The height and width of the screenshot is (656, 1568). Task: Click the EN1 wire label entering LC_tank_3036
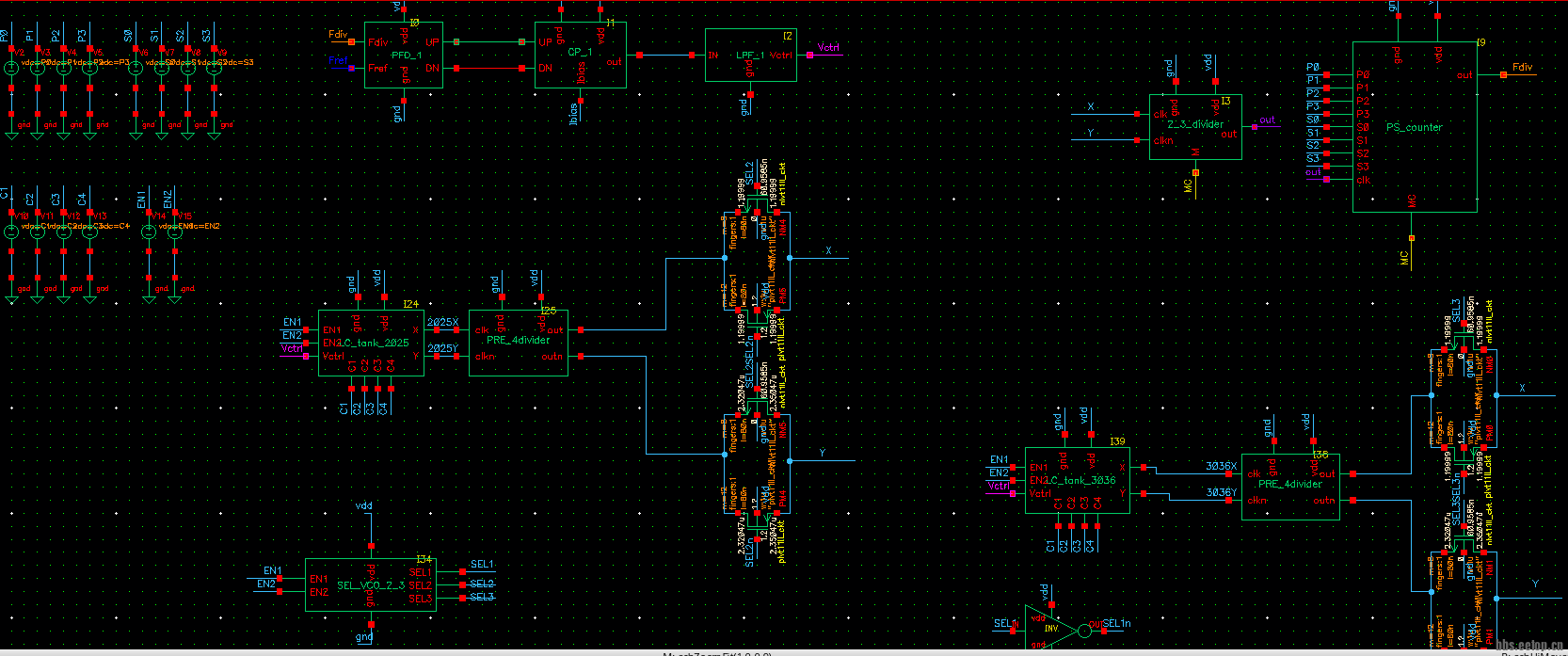point(999,460)
